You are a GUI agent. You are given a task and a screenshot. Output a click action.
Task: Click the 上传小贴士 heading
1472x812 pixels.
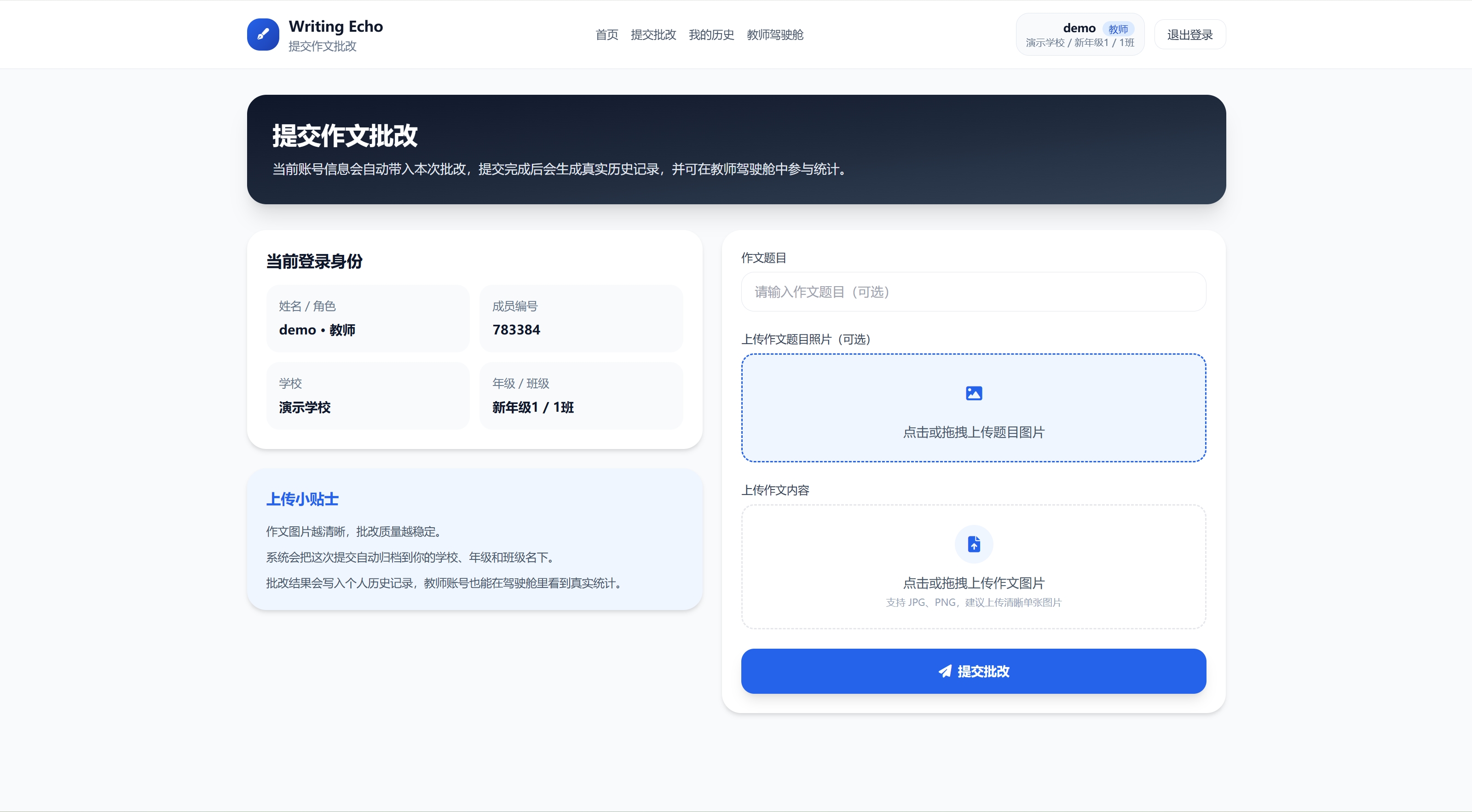tap(302, 499)
